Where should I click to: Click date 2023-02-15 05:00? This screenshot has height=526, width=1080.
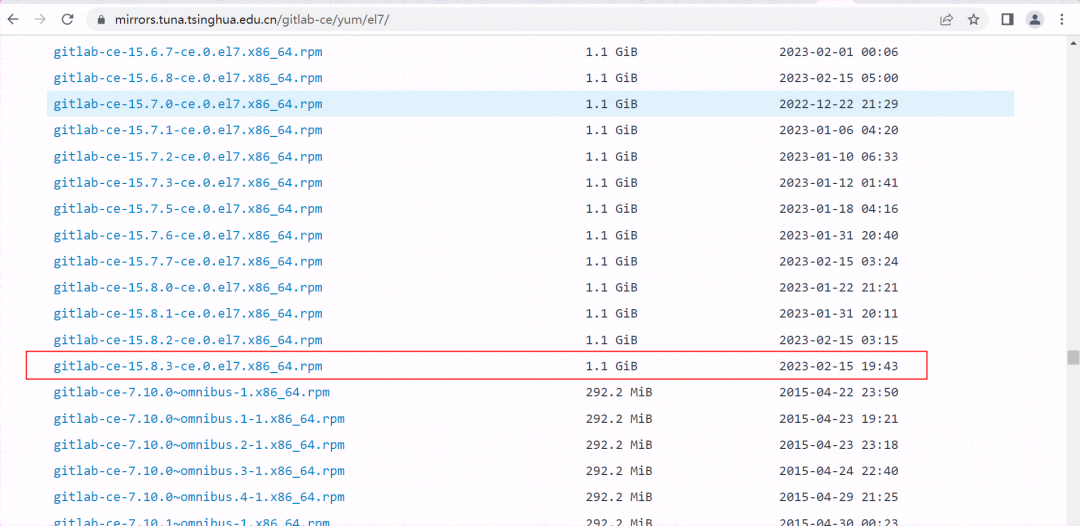838,78
